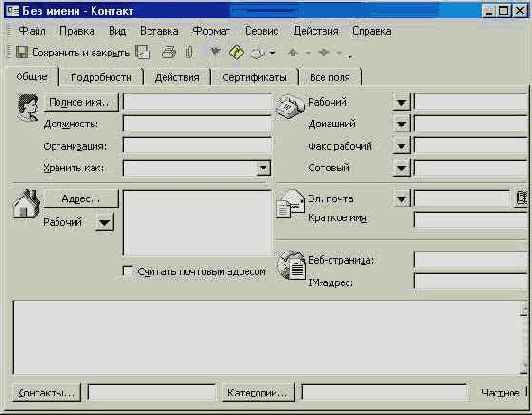This screenshot has height=415, width=532.
Task: Click the follow-up flag toolbar icon
Action: (215, 52)
